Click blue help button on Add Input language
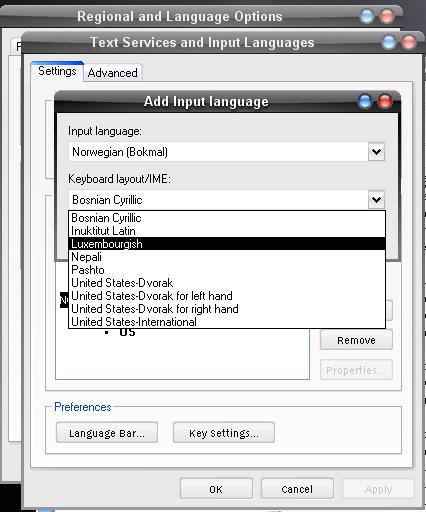This screenshot has width=426, height=512. pyautogui.click(x=365, y=101)
